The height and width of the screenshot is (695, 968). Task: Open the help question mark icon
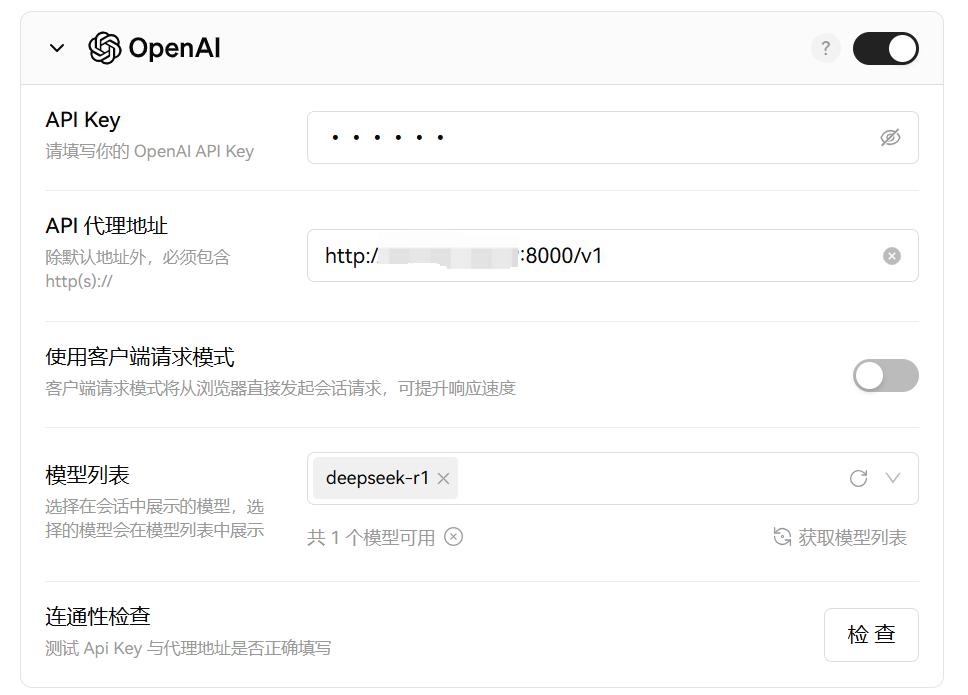coord(825,48)
